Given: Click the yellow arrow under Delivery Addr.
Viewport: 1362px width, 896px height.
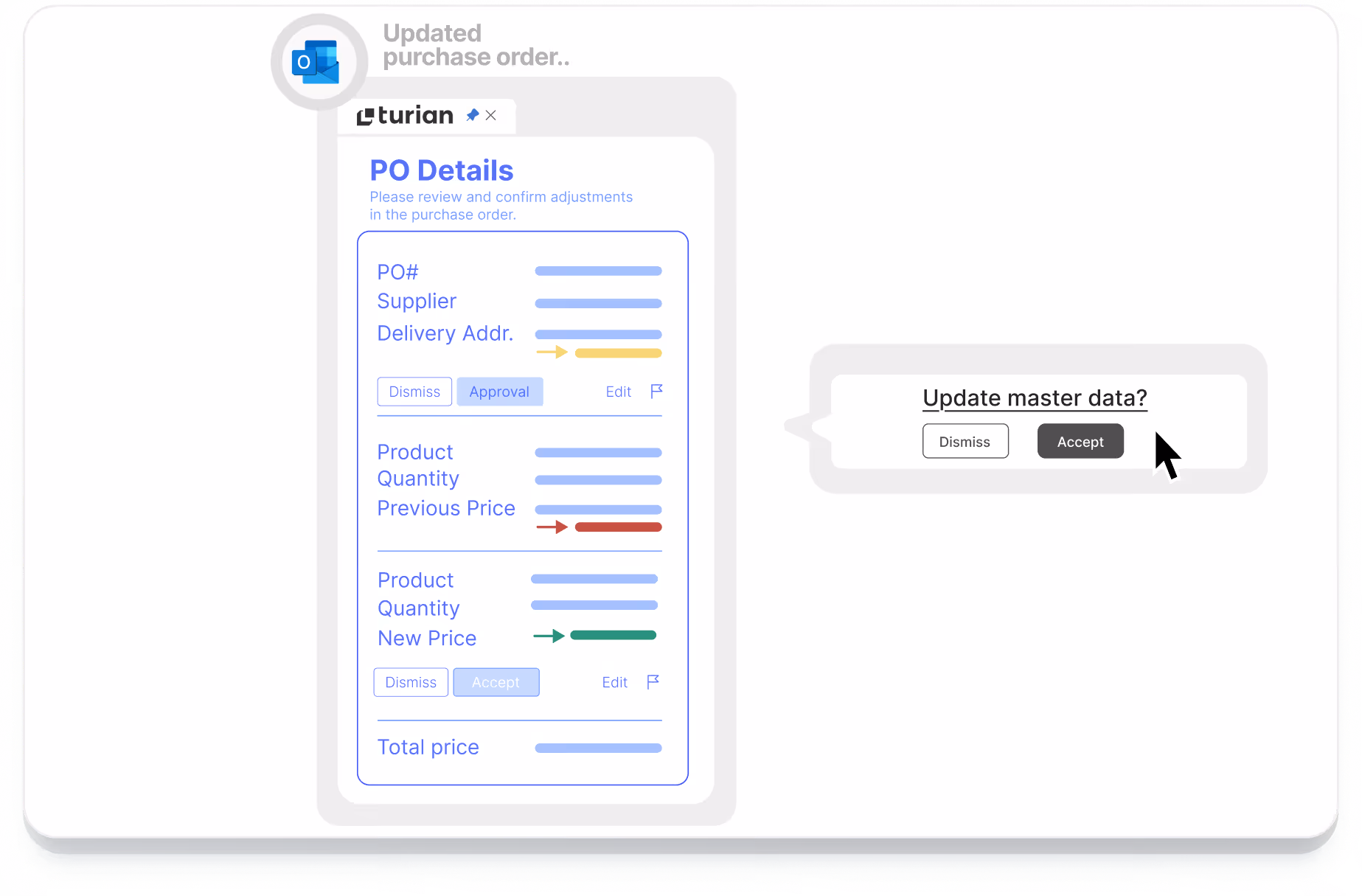Looking at the screenshot, I should click(x=552, y=353).
